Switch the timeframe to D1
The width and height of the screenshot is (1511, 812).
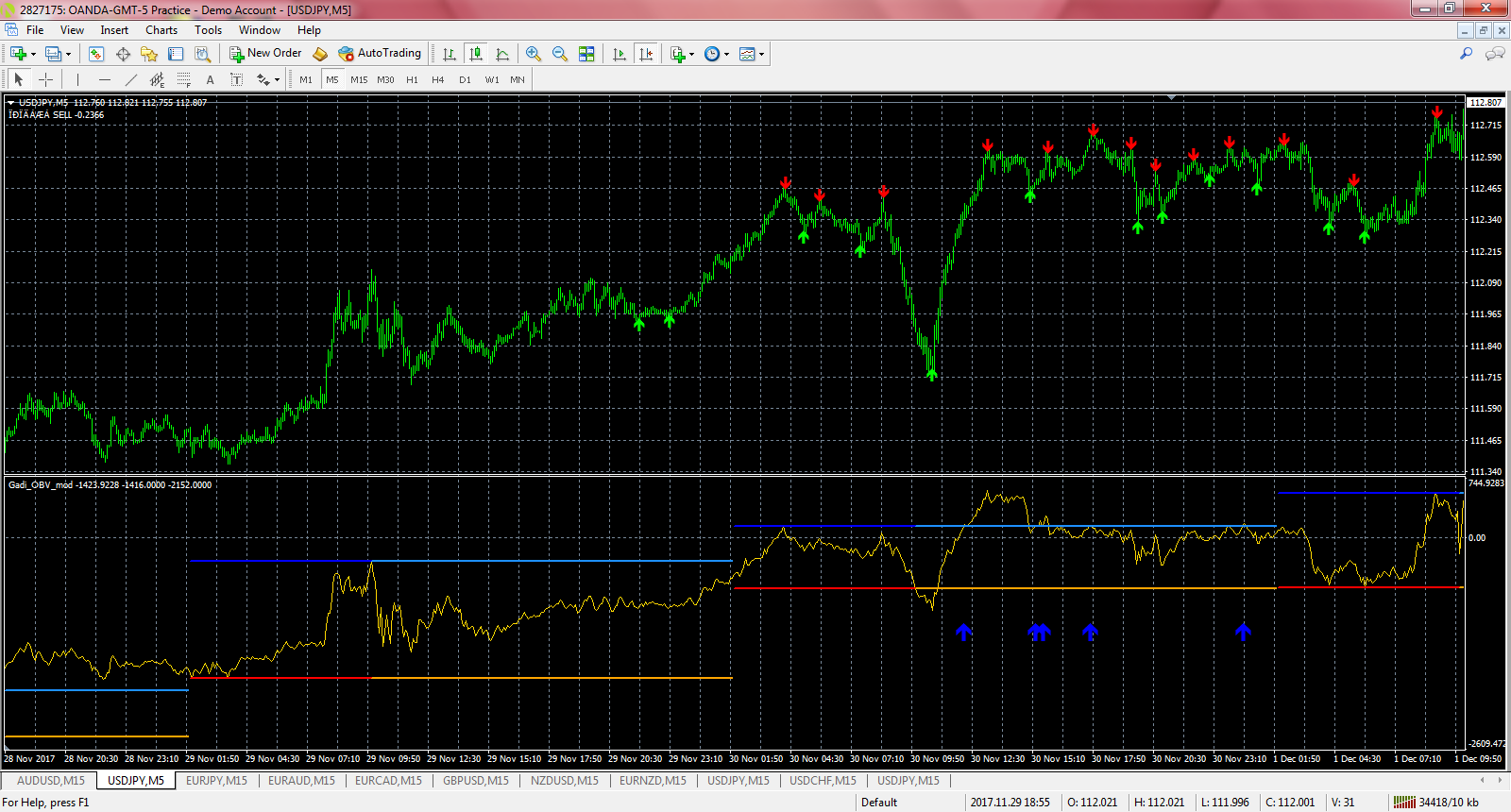click(465, 79)
